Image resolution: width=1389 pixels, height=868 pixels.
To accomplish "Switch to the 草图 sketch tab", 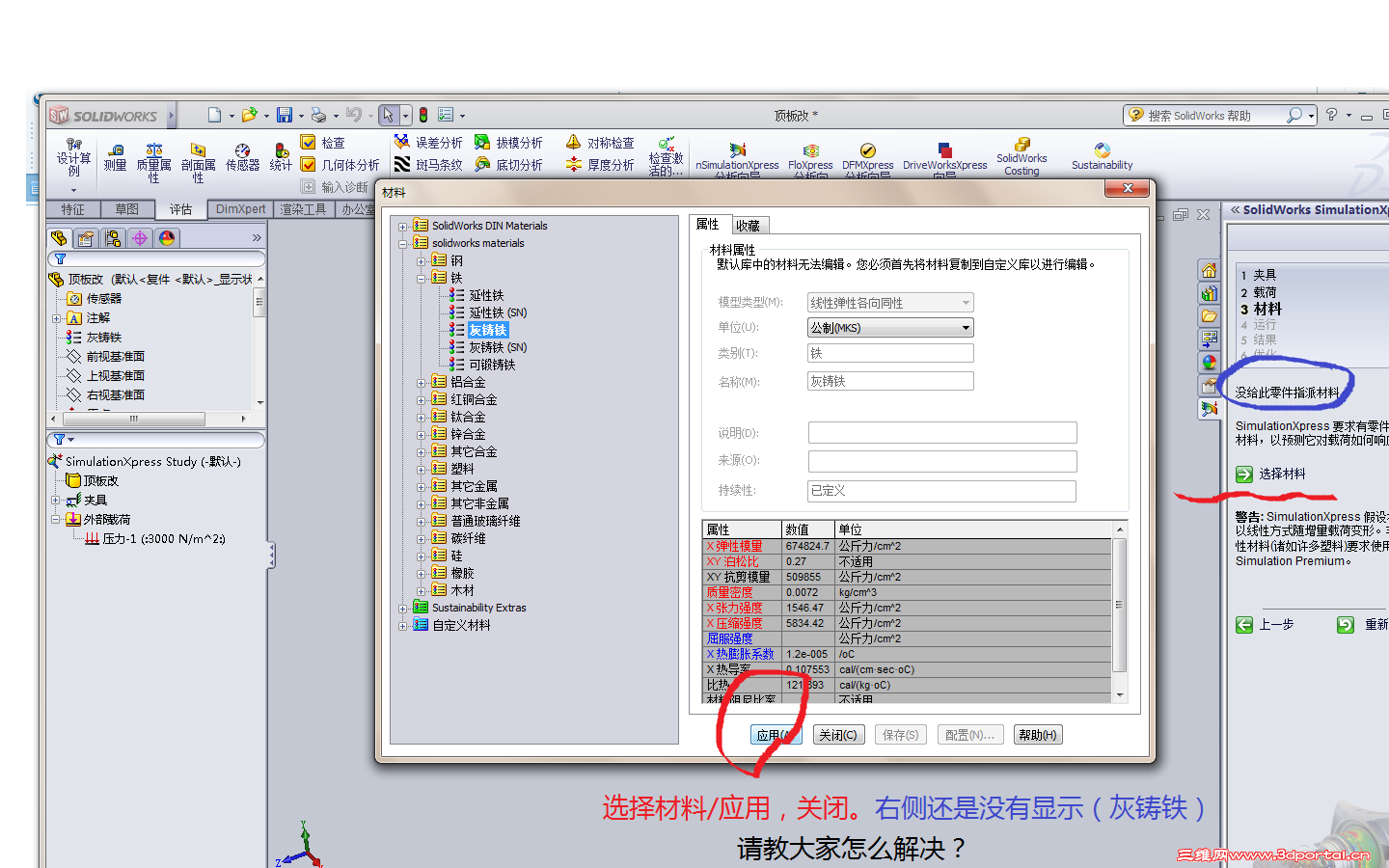I will pyautogui.click(x=126, y=209).
